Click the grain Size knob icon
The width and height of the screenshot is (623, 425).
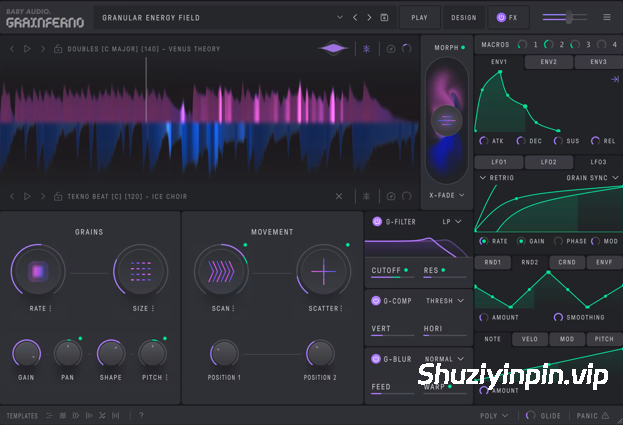click(x=141, y=272)
